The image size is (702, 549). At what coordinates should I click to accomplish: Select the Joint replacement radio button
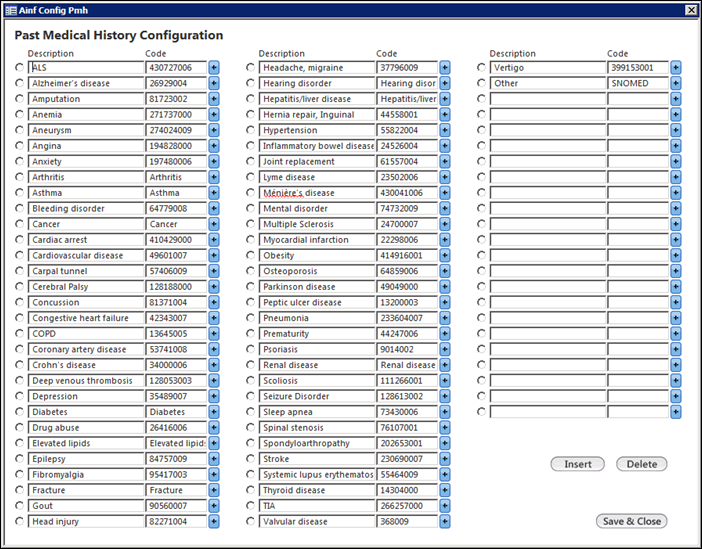click(x=250, y=161)
